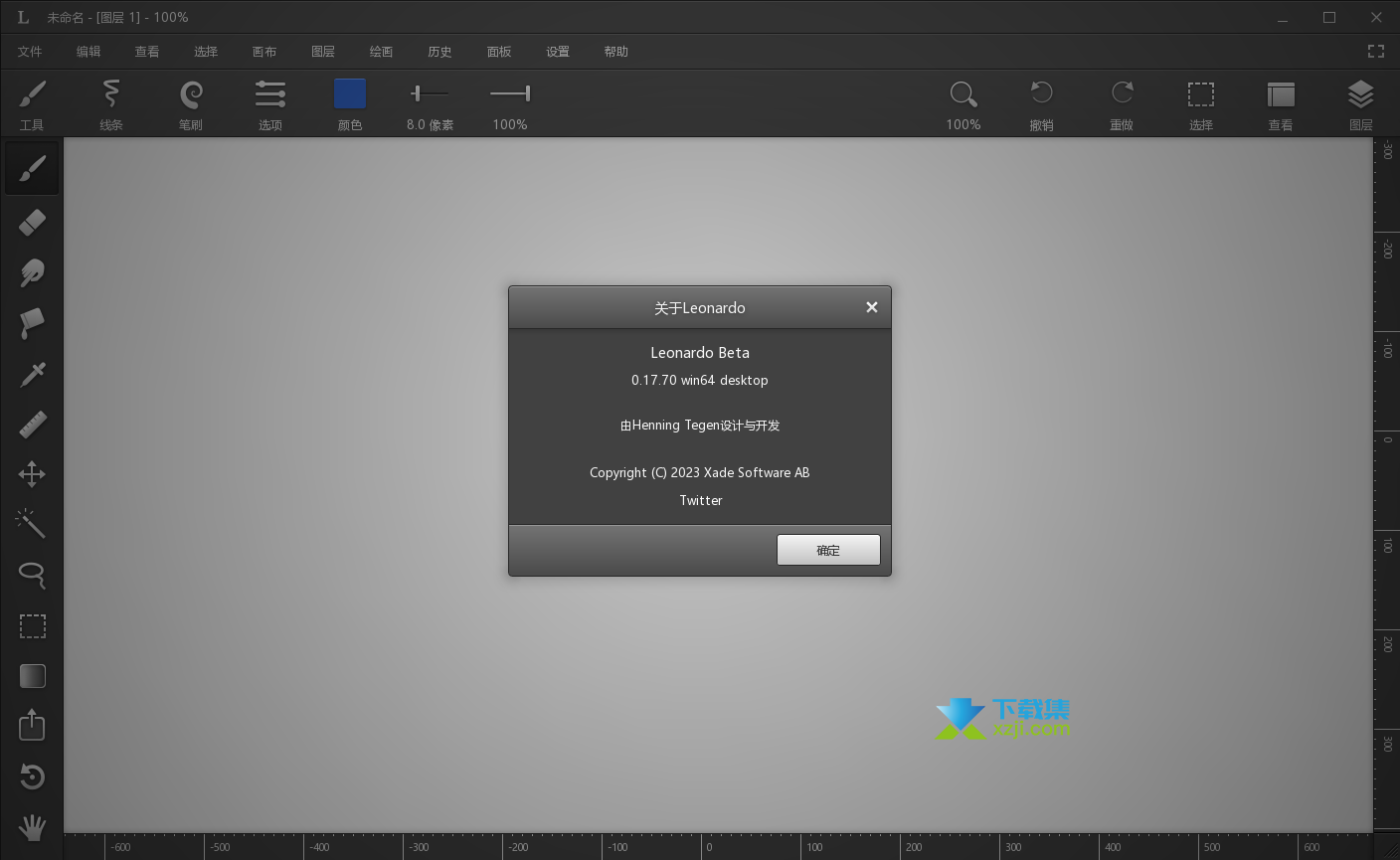
Task: Open the 图层 layers panel icon
Action: pos(1360,94)
